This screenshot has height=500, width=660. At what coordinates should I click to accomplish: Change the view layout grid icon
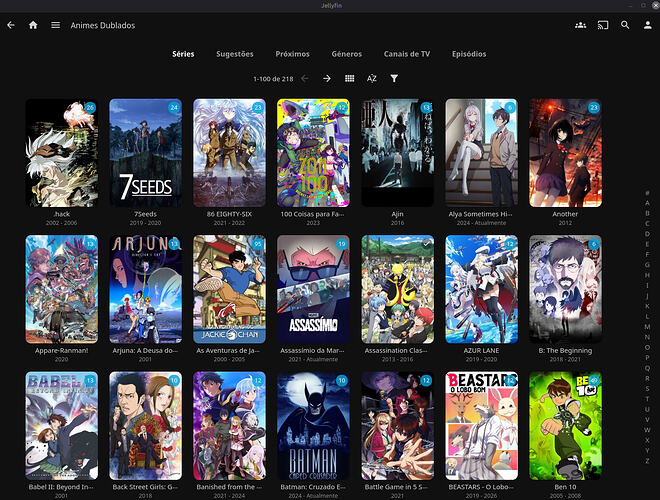tap(349, 78)
